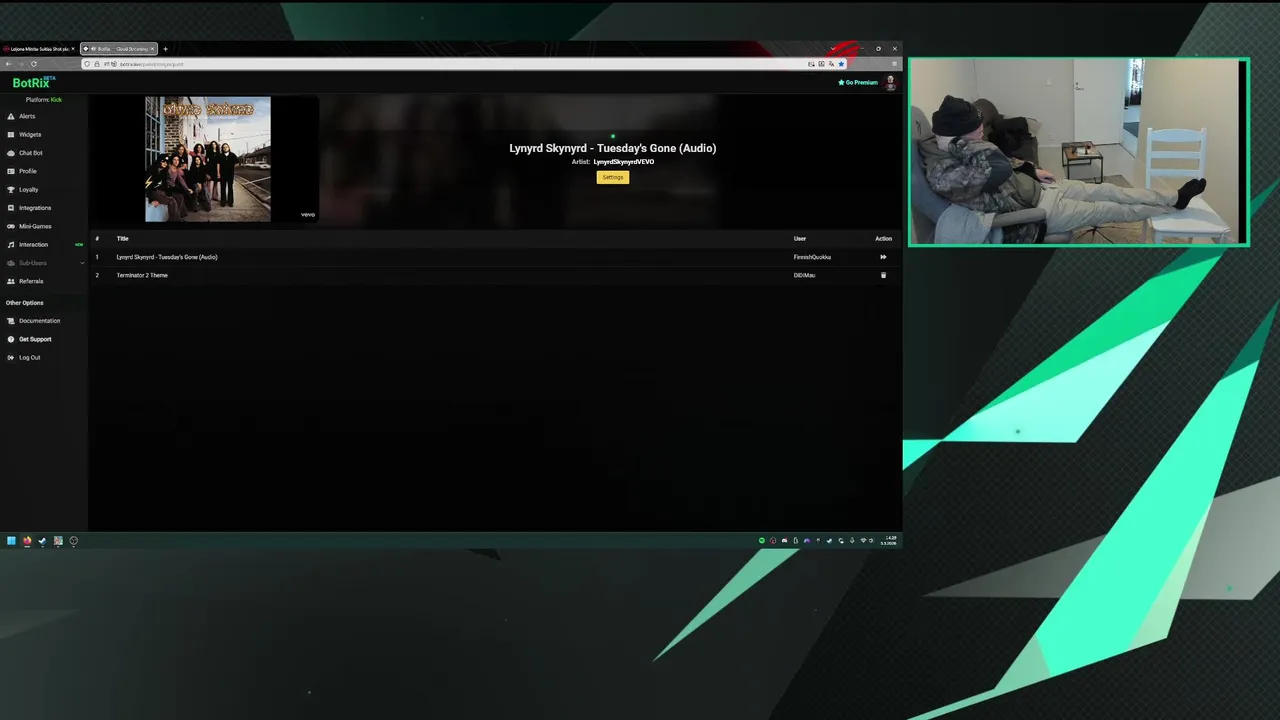Open the Mini-Games section
Screen dimensions: 1280x720
(35, 226)
